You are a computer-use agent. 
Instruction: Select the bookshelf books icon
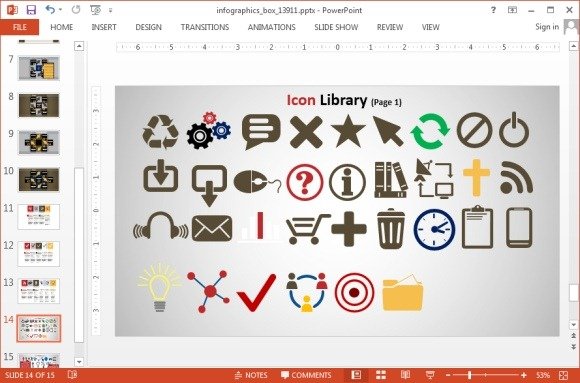(x=391, y=179)
